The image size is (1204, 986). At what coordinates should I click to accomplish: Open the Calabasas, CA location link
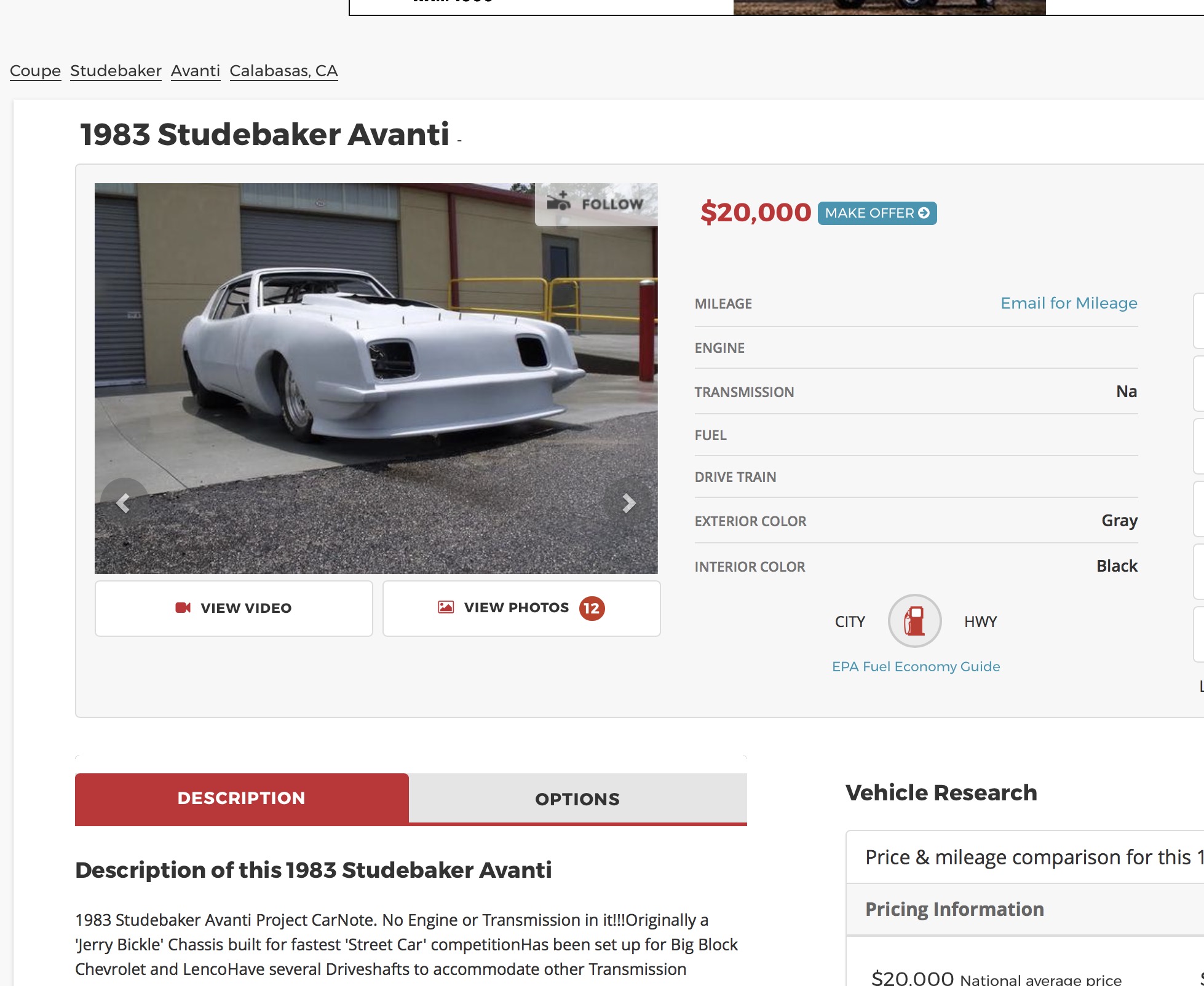click(x=283, y=71)
